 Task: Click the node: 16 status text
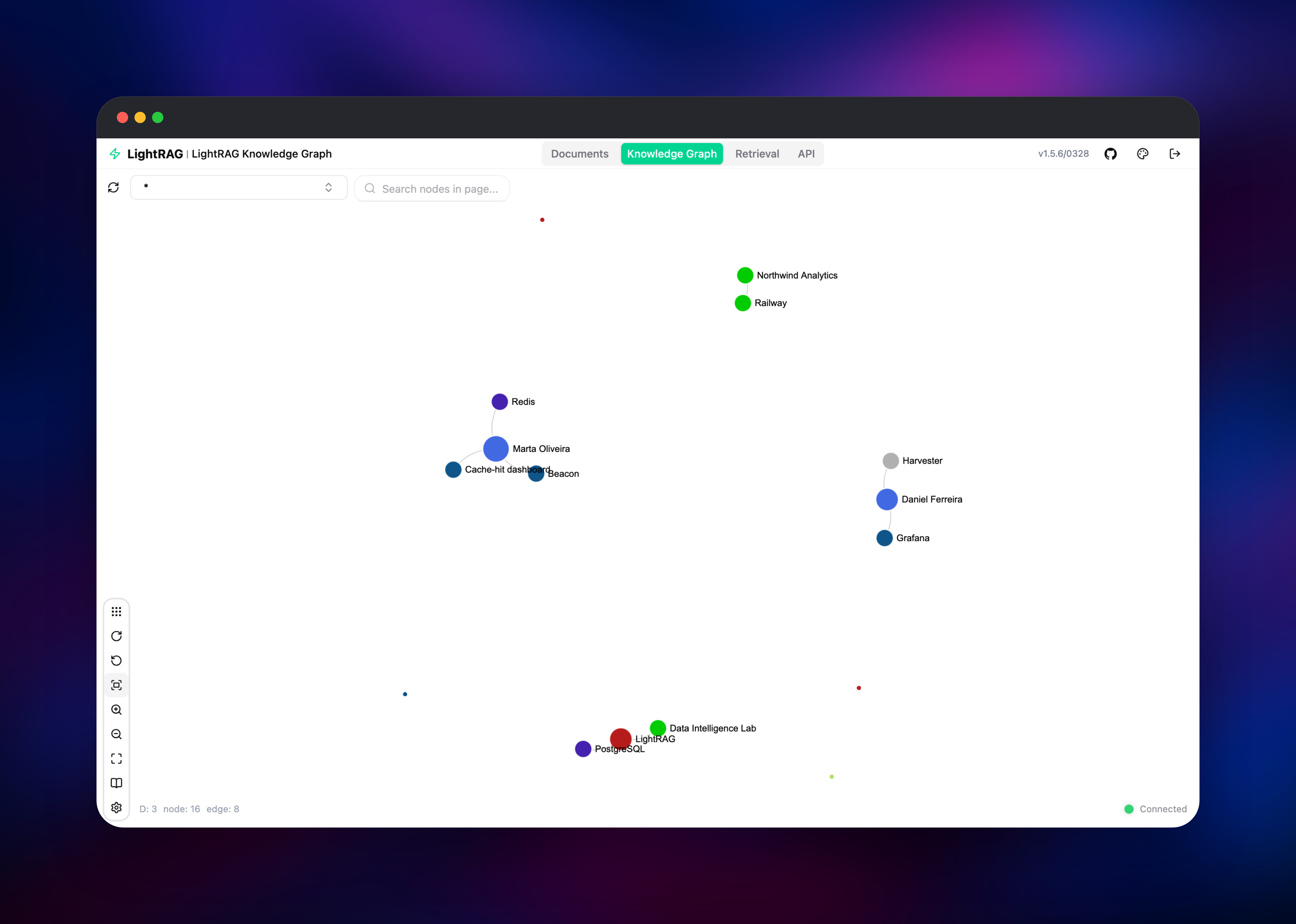click(x=182, y=809)
